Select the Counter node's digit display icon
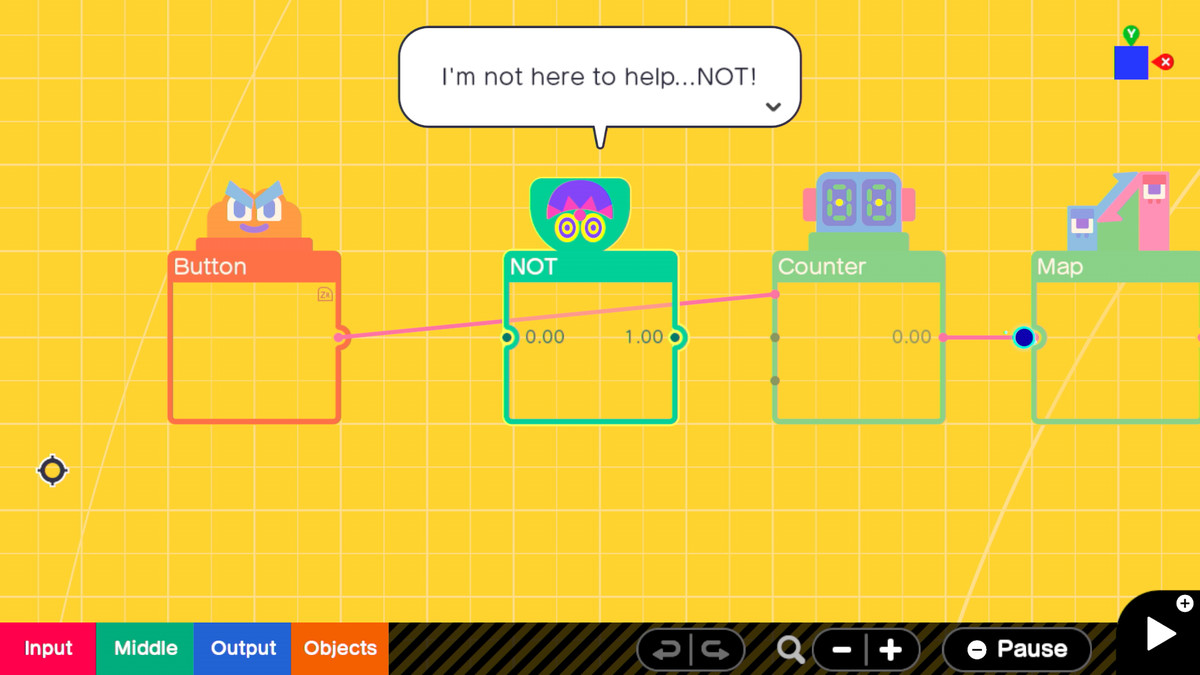Viewport: 1200px width, 675px height. click(857, 203)
